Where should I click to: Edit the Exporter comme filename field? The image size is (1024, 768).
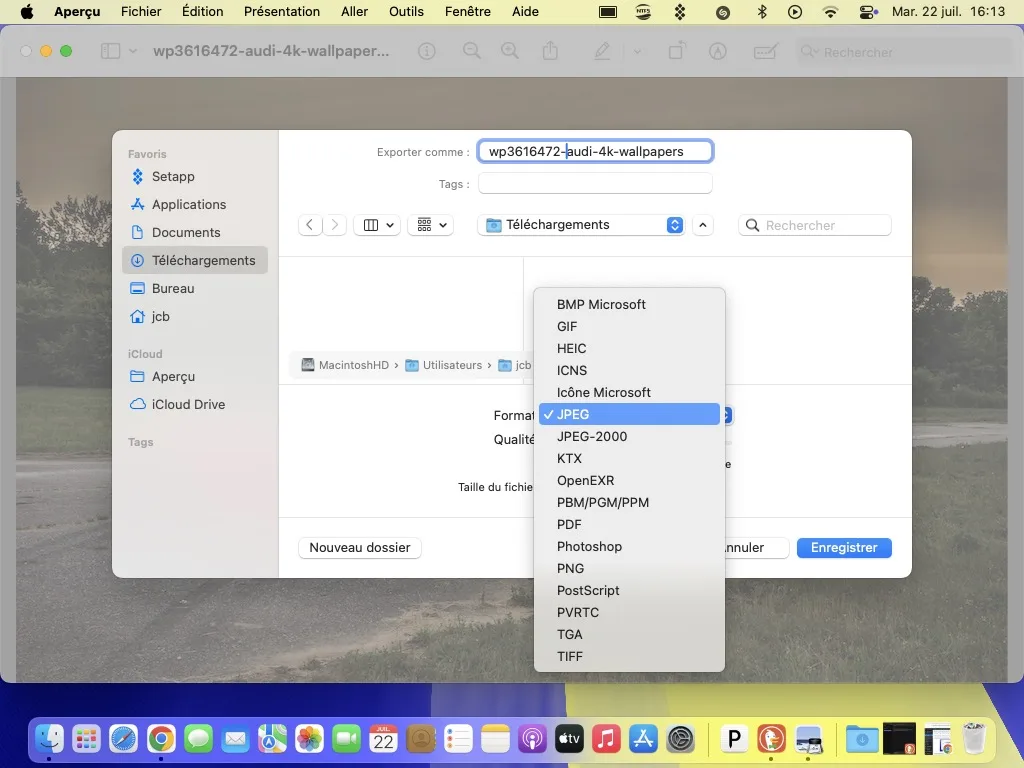595,152
